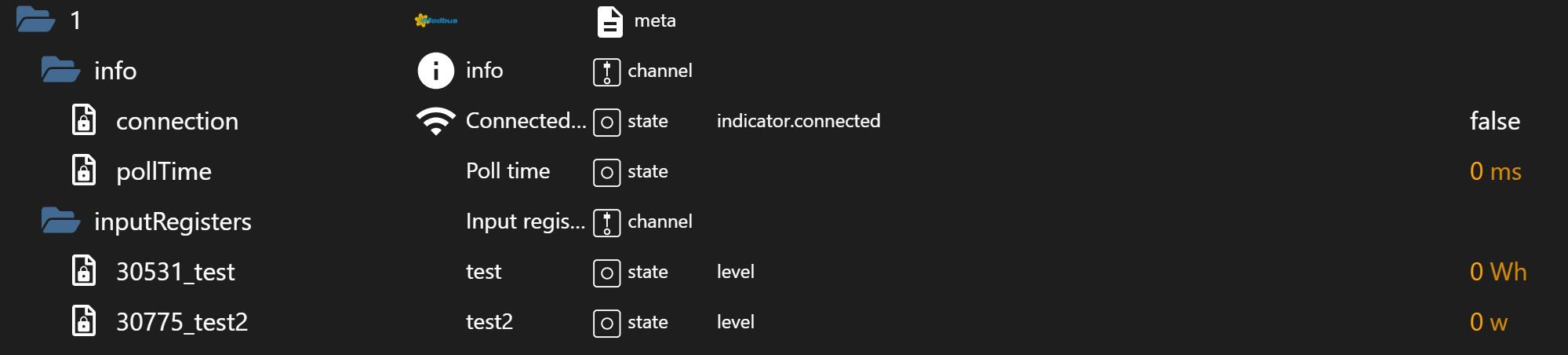Click the meta document icon
The height and width of the screenshot is (355, 1568).
[x=609, y=21]
